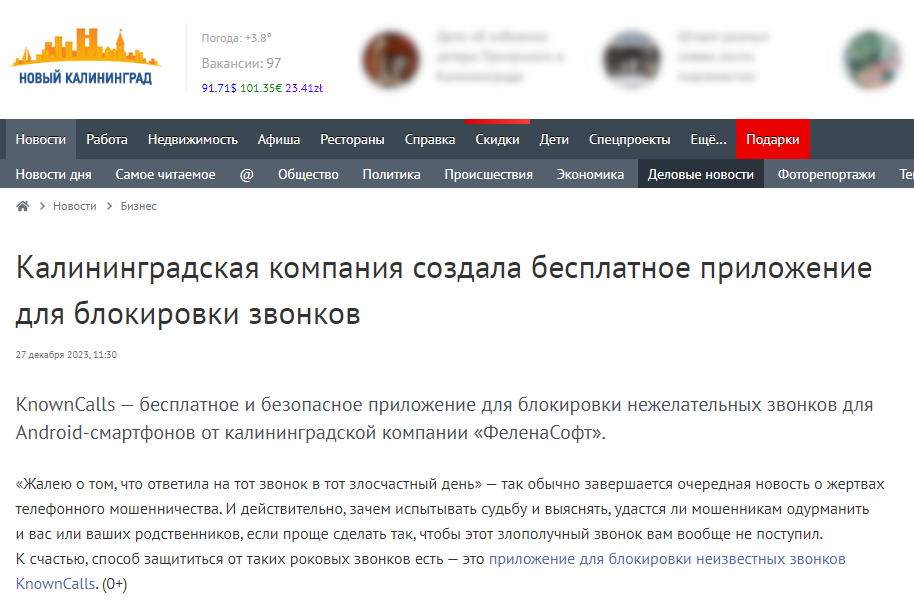Click the euro rate 101.35€
This screenshot has width=914, height=603.
tap(261, 88)
